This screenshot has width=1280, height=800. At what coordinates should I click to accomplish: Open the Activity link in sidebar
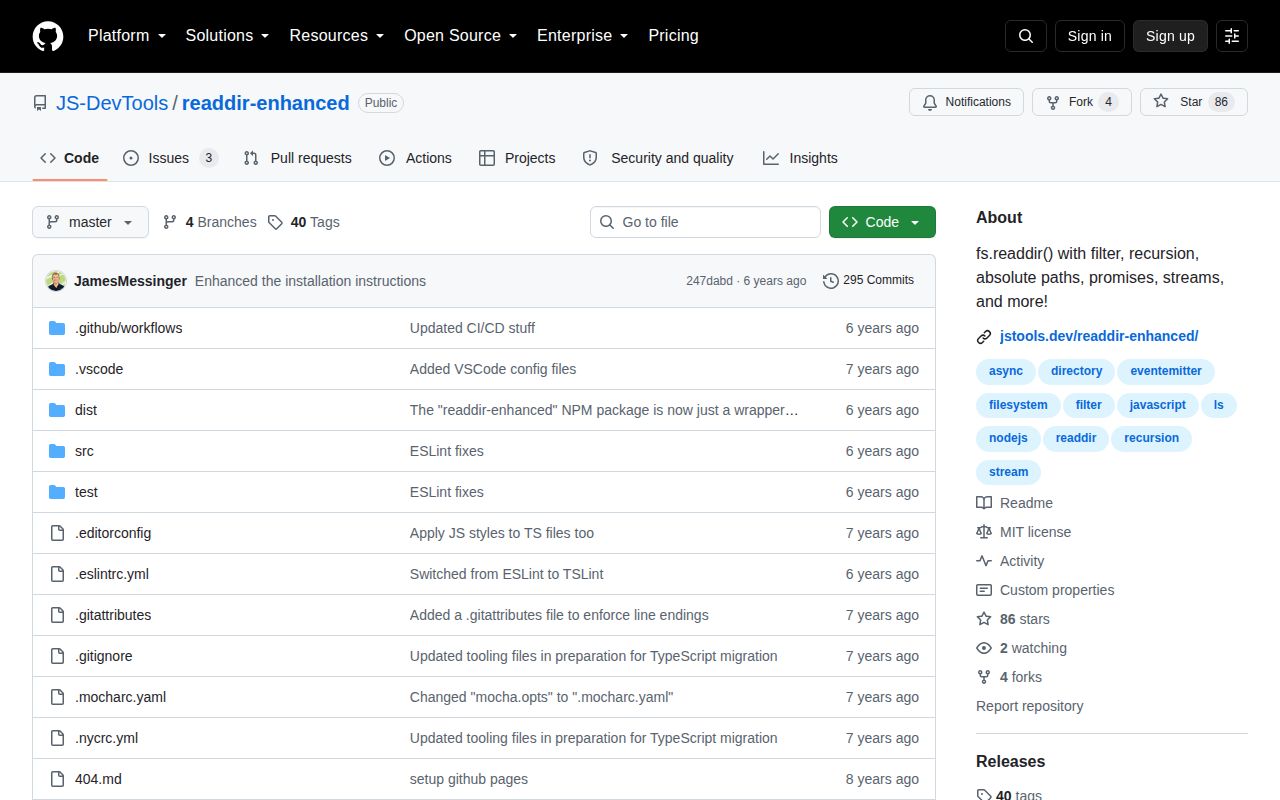1010,561
